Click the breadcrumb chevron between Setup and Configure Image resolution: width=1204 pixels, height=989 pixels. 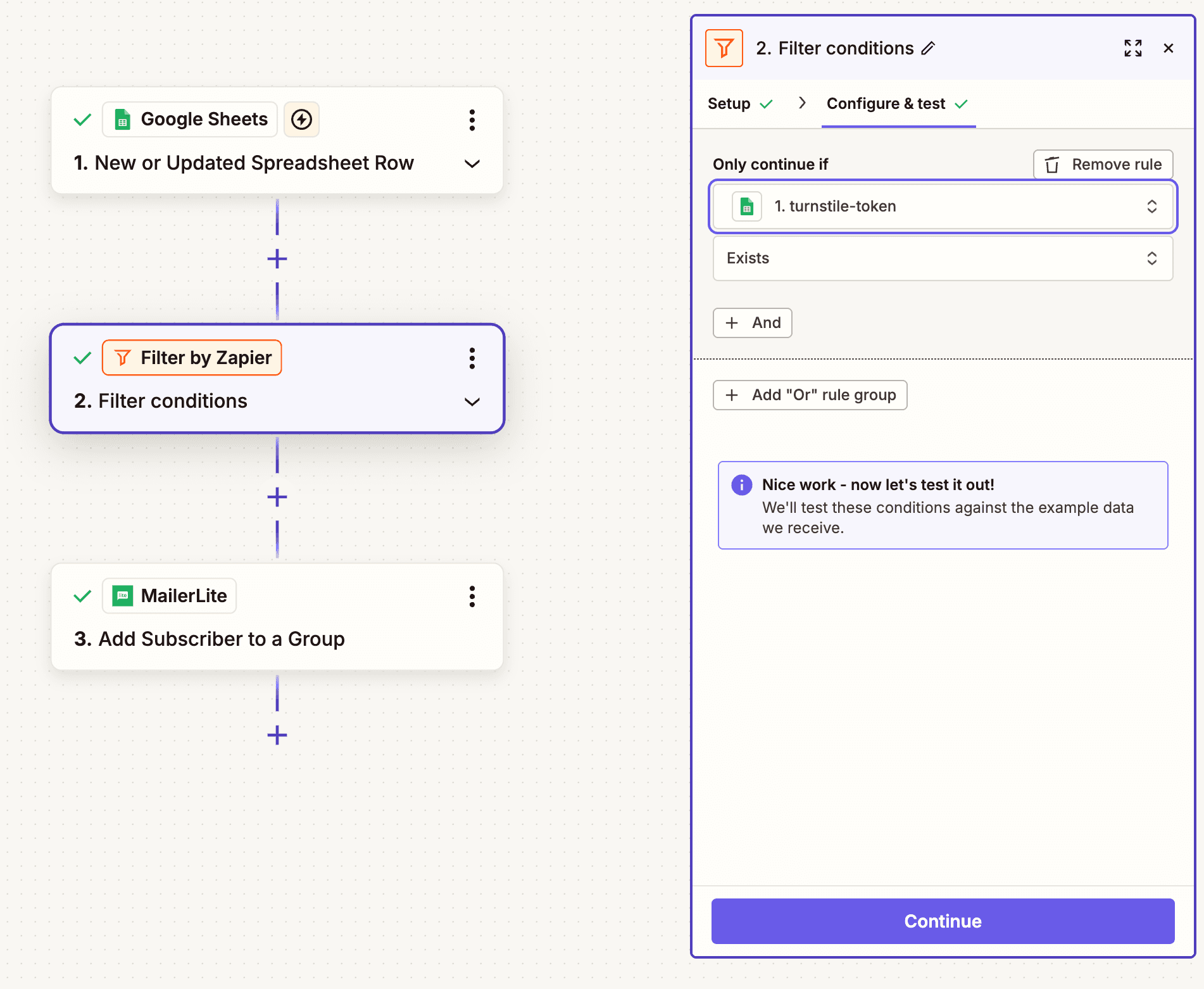(802, 103)
